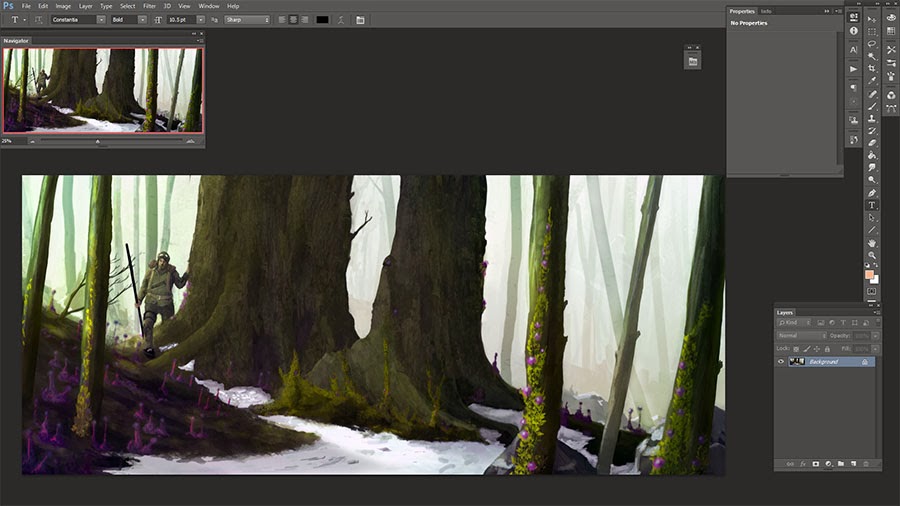Toggle lock transparent pixels in the Layers panel

[x=796, y=349]
